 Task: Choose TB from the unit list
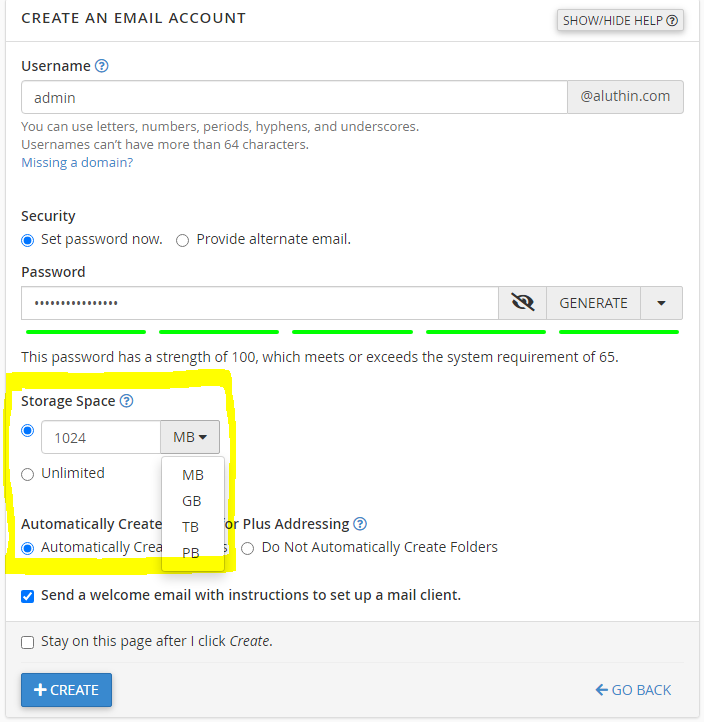pos(191,527)
